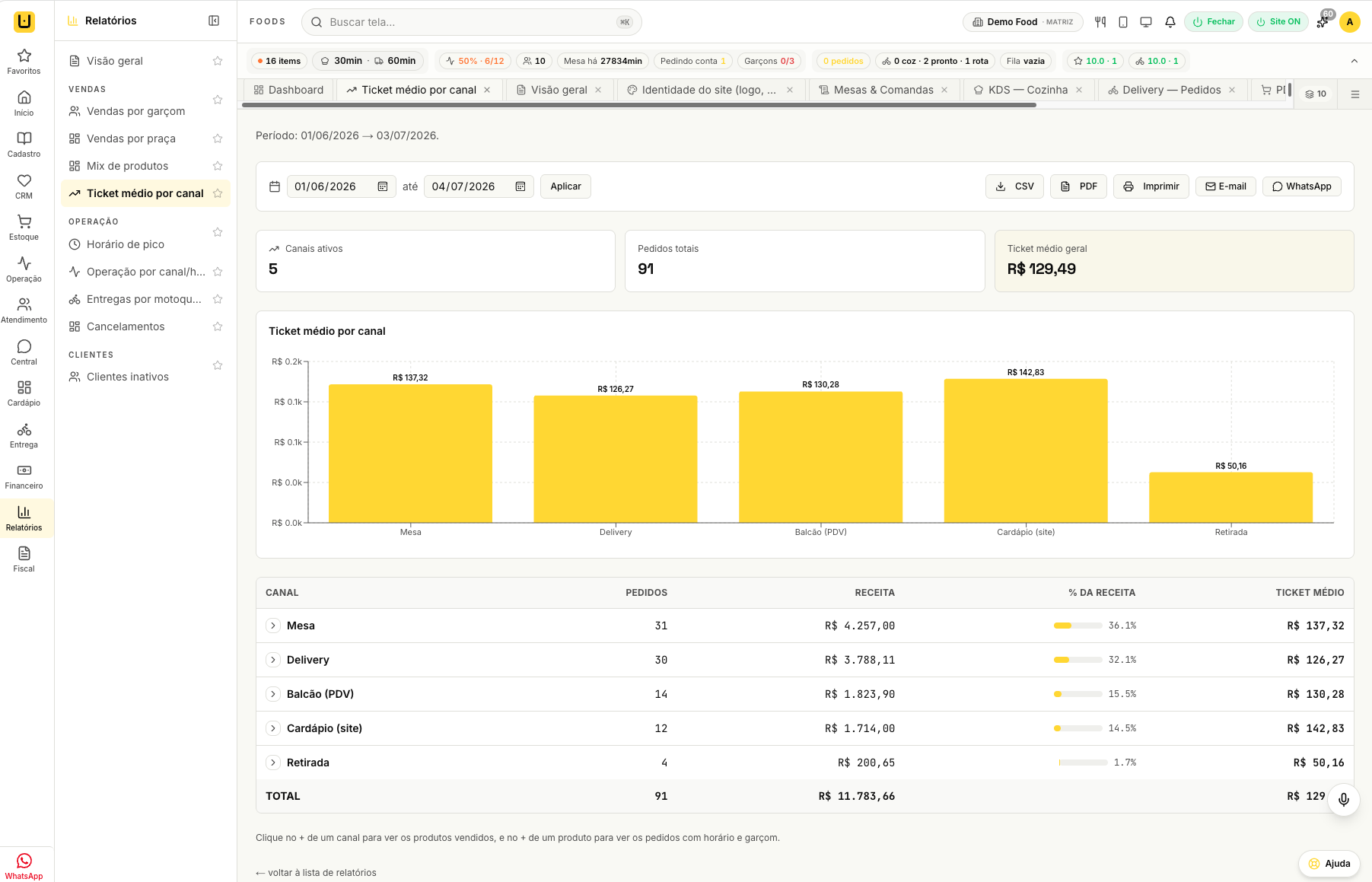Share report via WhatsApp button

click(x=1302, y=186)
